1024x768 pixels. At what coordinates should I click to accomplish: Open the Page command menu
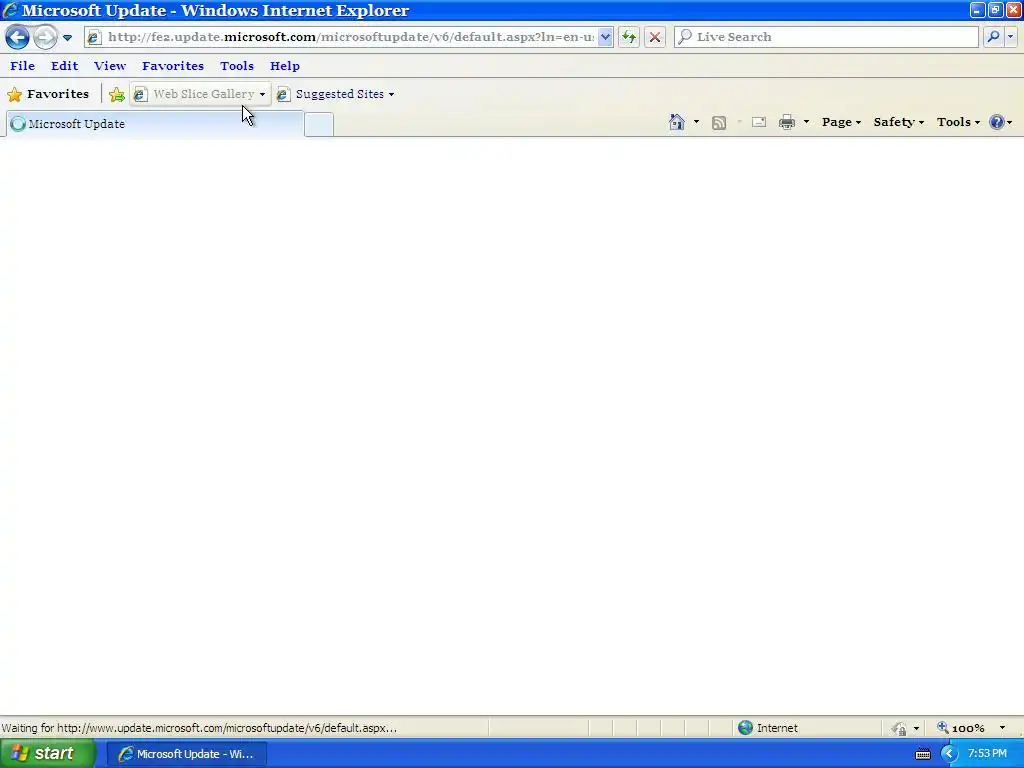click(x=841, y=122)
